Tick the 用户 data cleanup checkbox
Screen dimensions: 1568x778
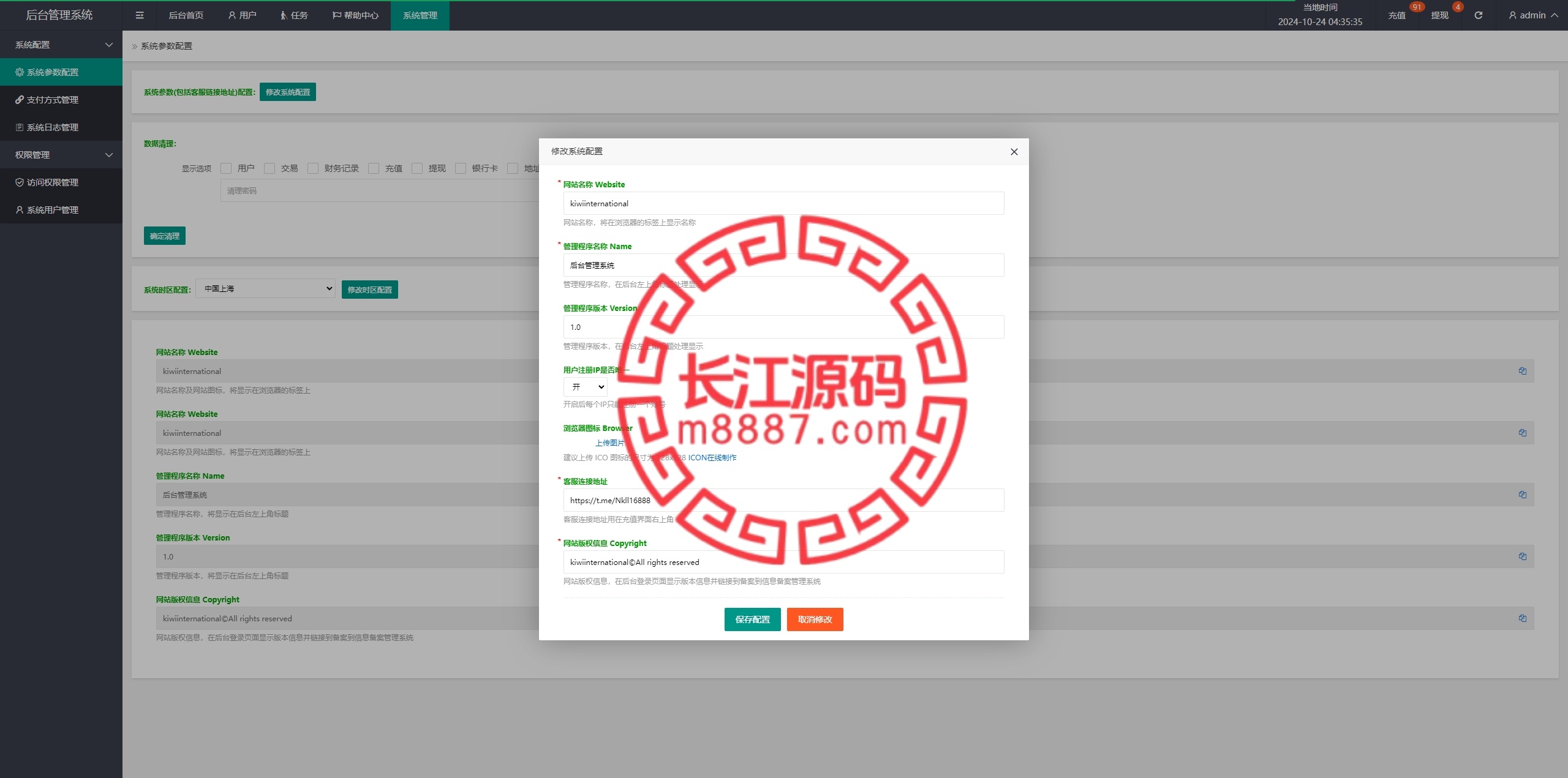(226, 168)
